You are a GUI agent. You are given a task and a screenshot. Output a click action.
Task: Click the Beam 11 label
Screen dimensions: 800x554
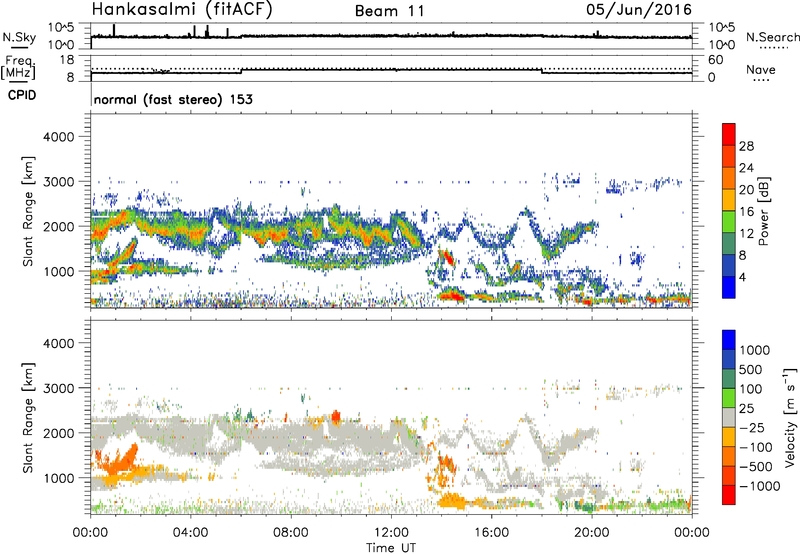click(390, 11)
